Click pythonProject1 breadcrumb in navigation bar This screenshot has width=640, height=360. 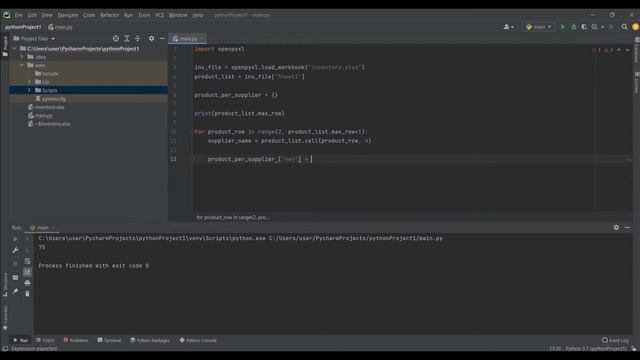23,27
